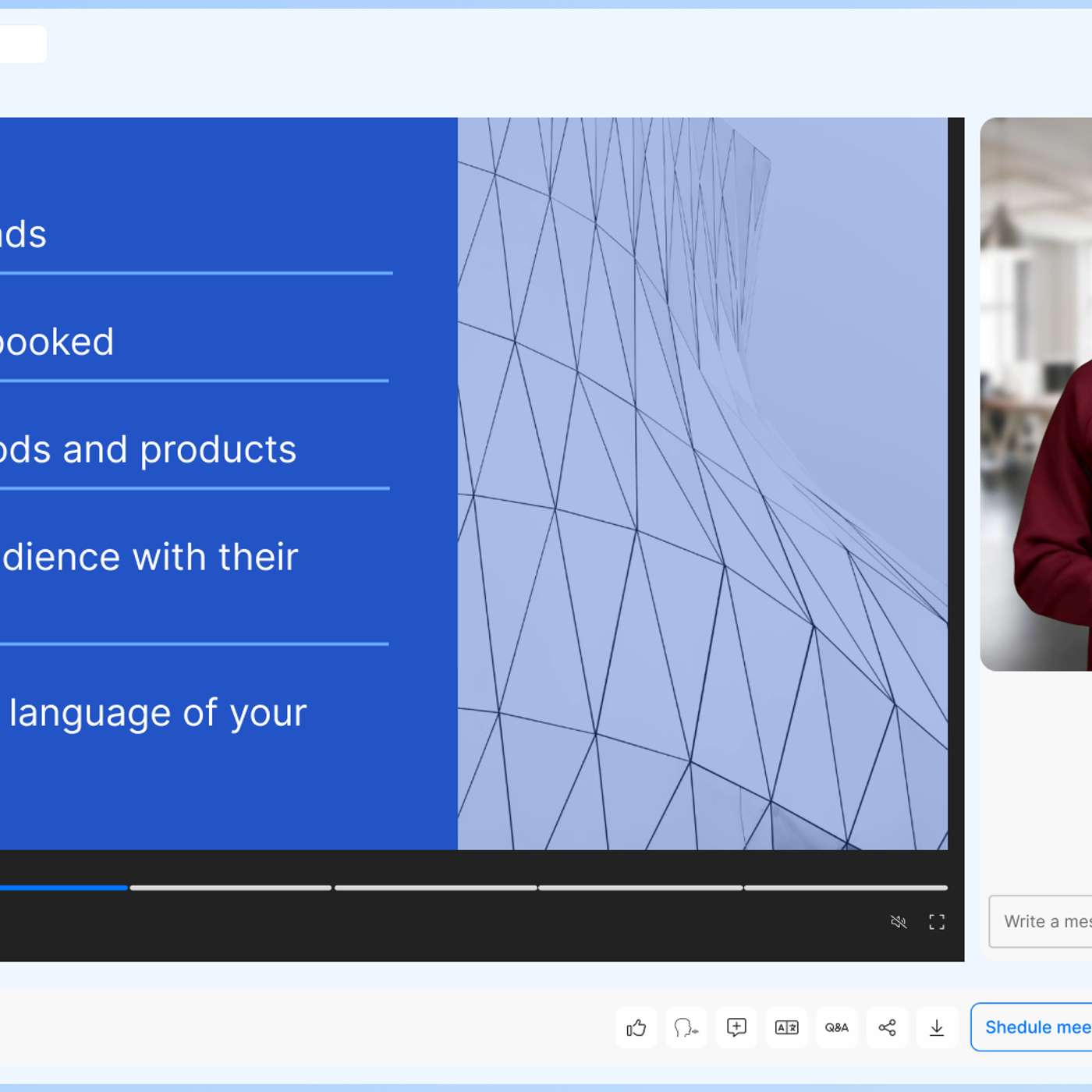Jump to the second progress bar segment
The width and height of the screenshot is (1092, 1092).
click(231, 888)
